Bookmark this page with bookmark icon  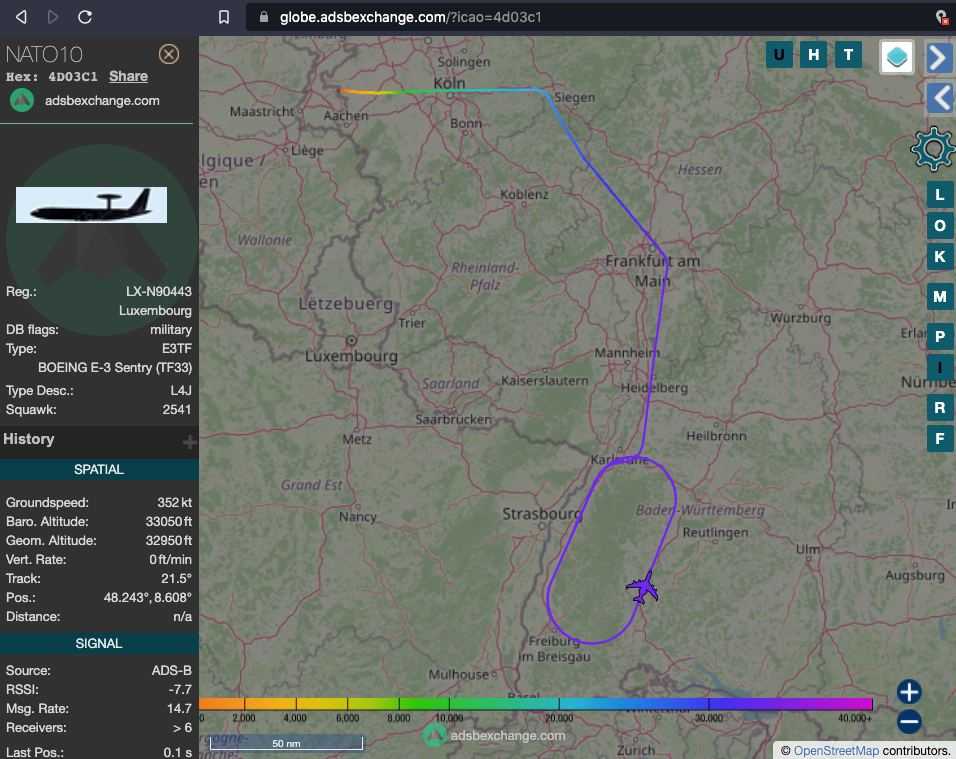click(224, 17)
